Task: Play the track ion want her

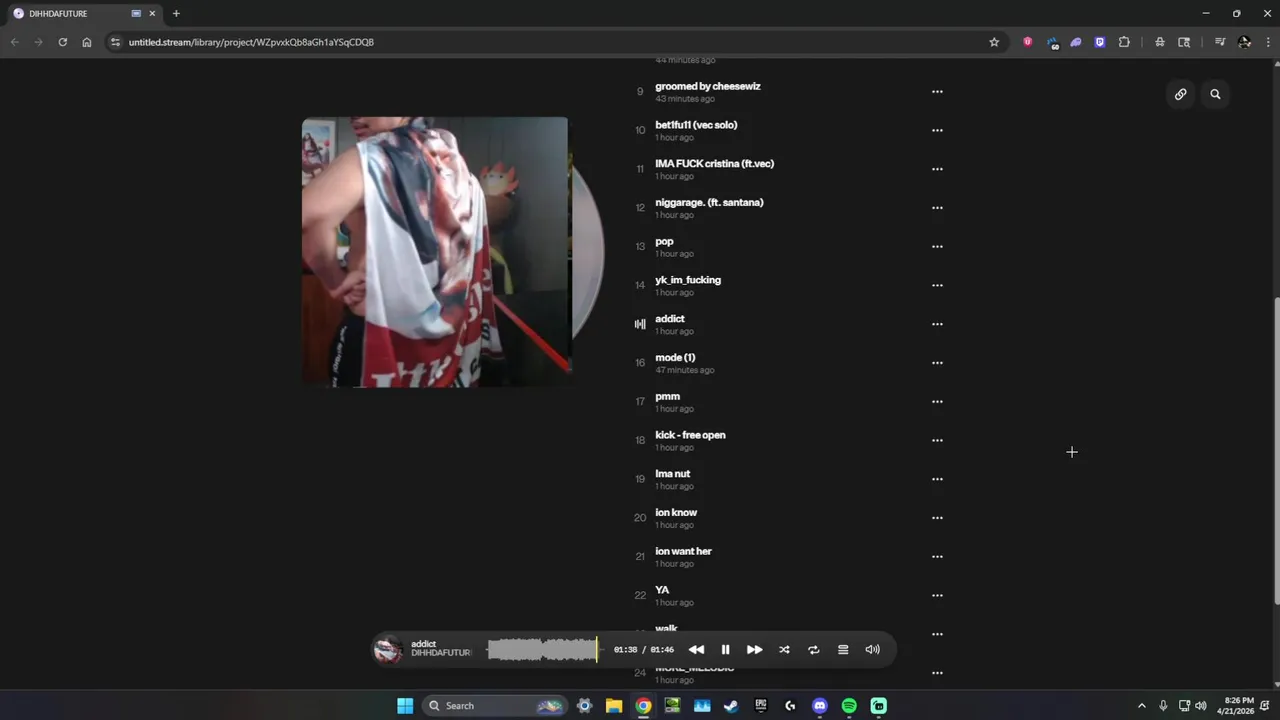Action: pos(683,551)
